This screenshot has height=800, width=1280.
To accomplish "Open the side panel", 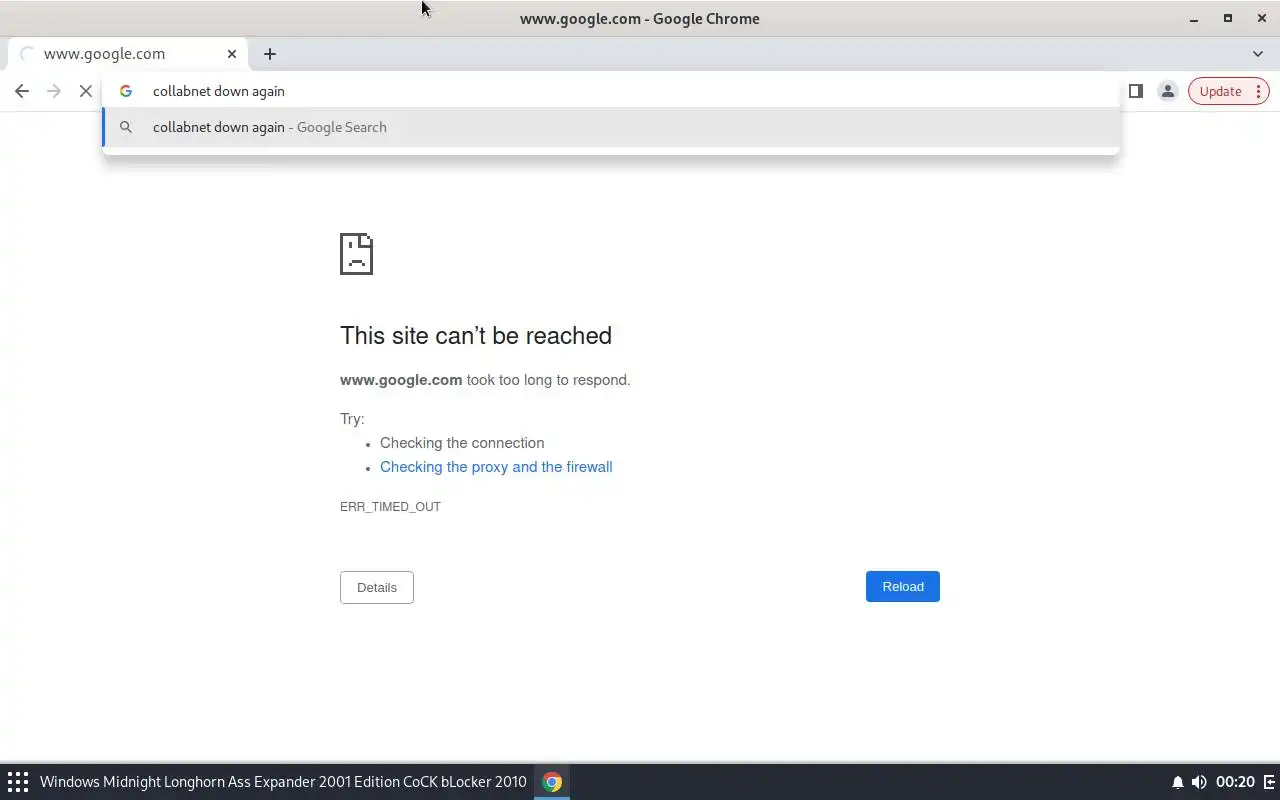I will pos(1136,91).
